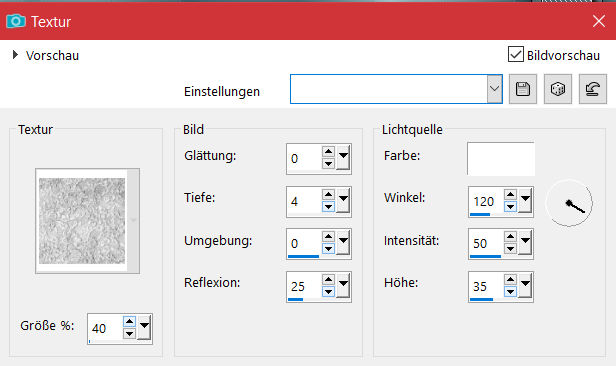Click the camera icon in title bar
This screenshot has width=616, height=366.
coord(16,21)
